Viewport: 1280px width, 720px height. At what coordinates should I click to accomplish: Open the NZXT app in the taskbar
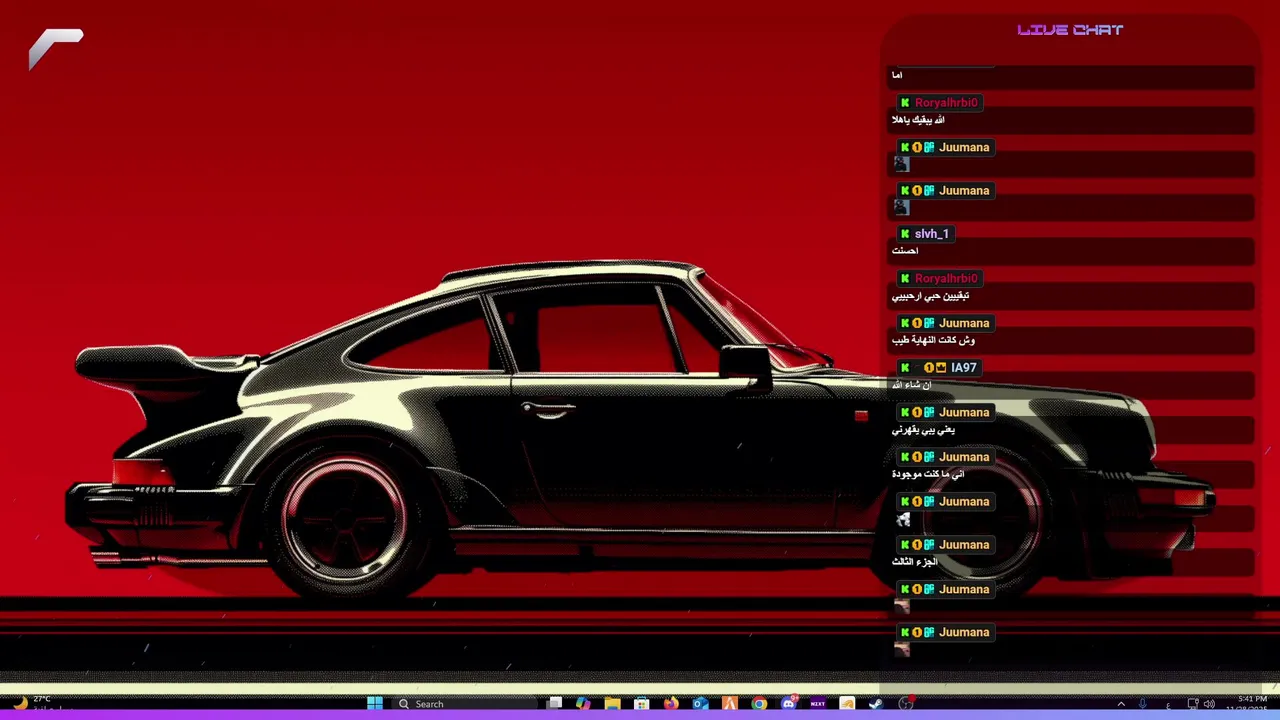tap(817, 704)
